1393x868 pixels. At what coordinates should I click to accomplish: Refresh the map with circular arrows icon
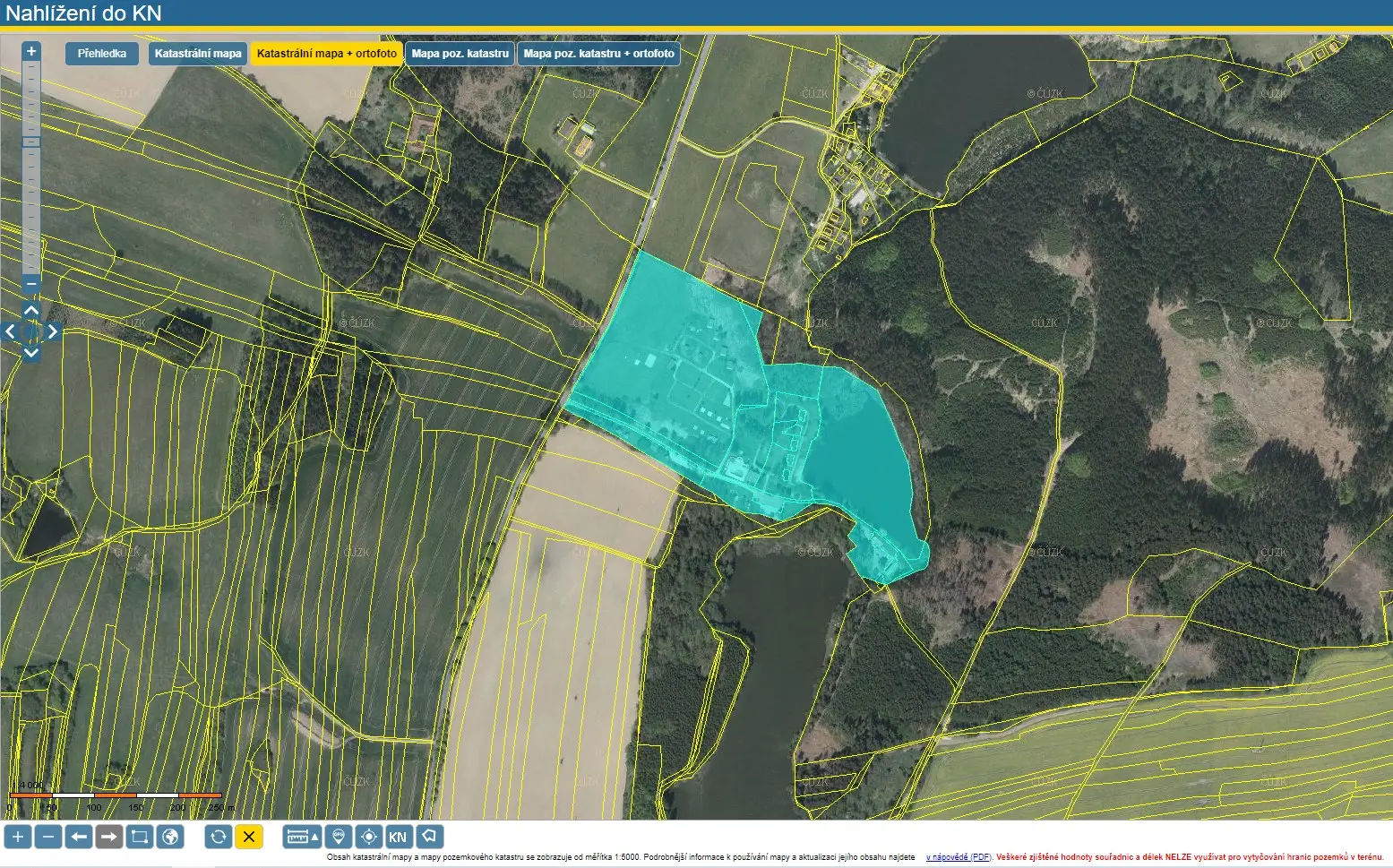click(218, 837)
